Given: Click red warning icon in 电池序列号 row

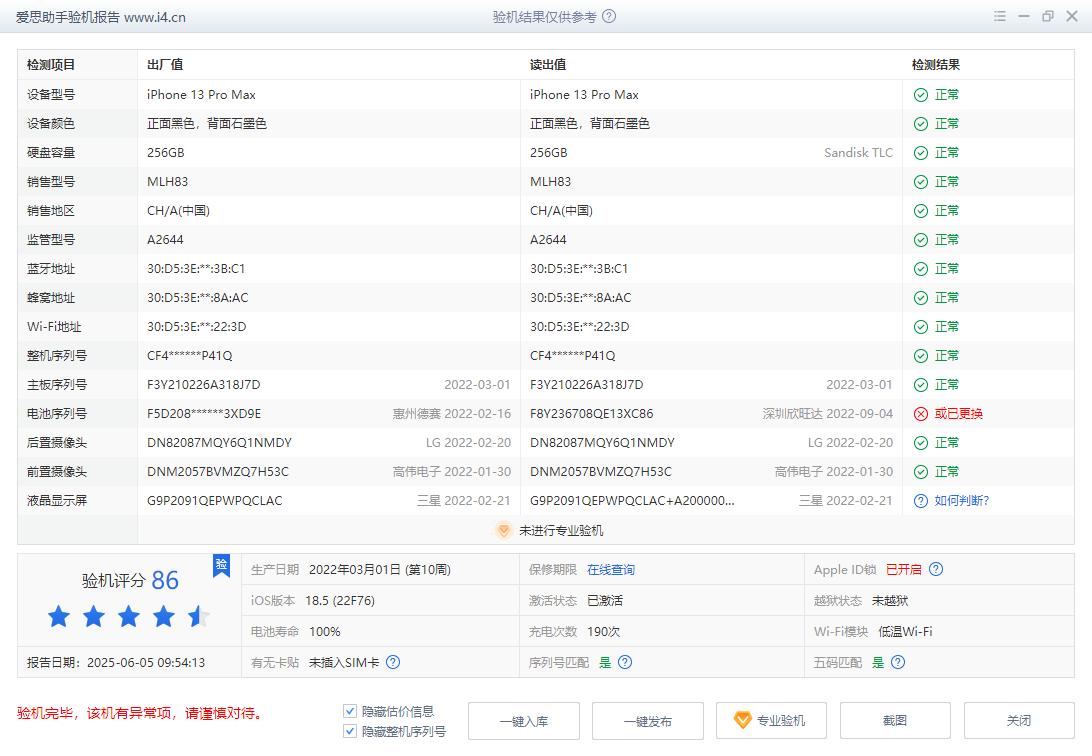Looking at the screenshot, I should [920, 414].
